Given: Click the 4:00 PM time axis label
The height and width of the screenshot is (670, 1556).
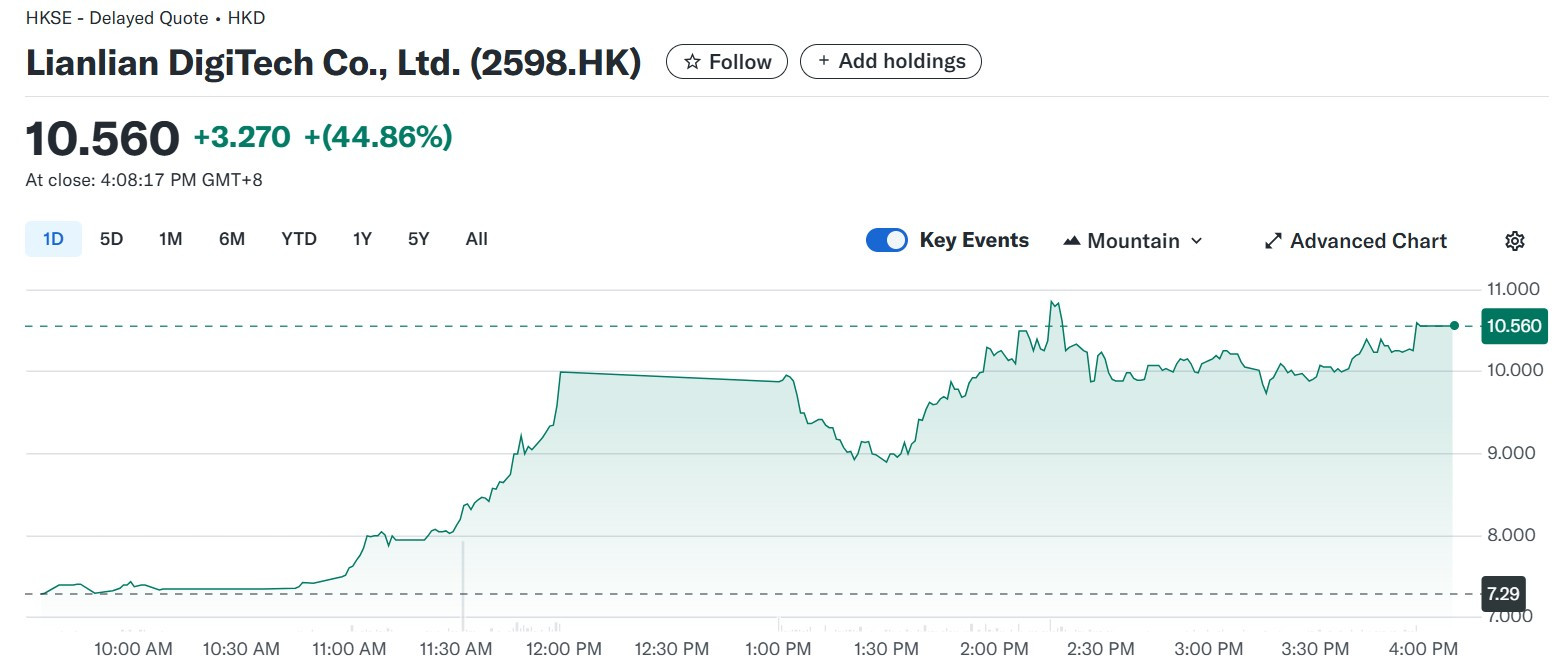Looking at the screenshot, I should tap(1423, 649).
